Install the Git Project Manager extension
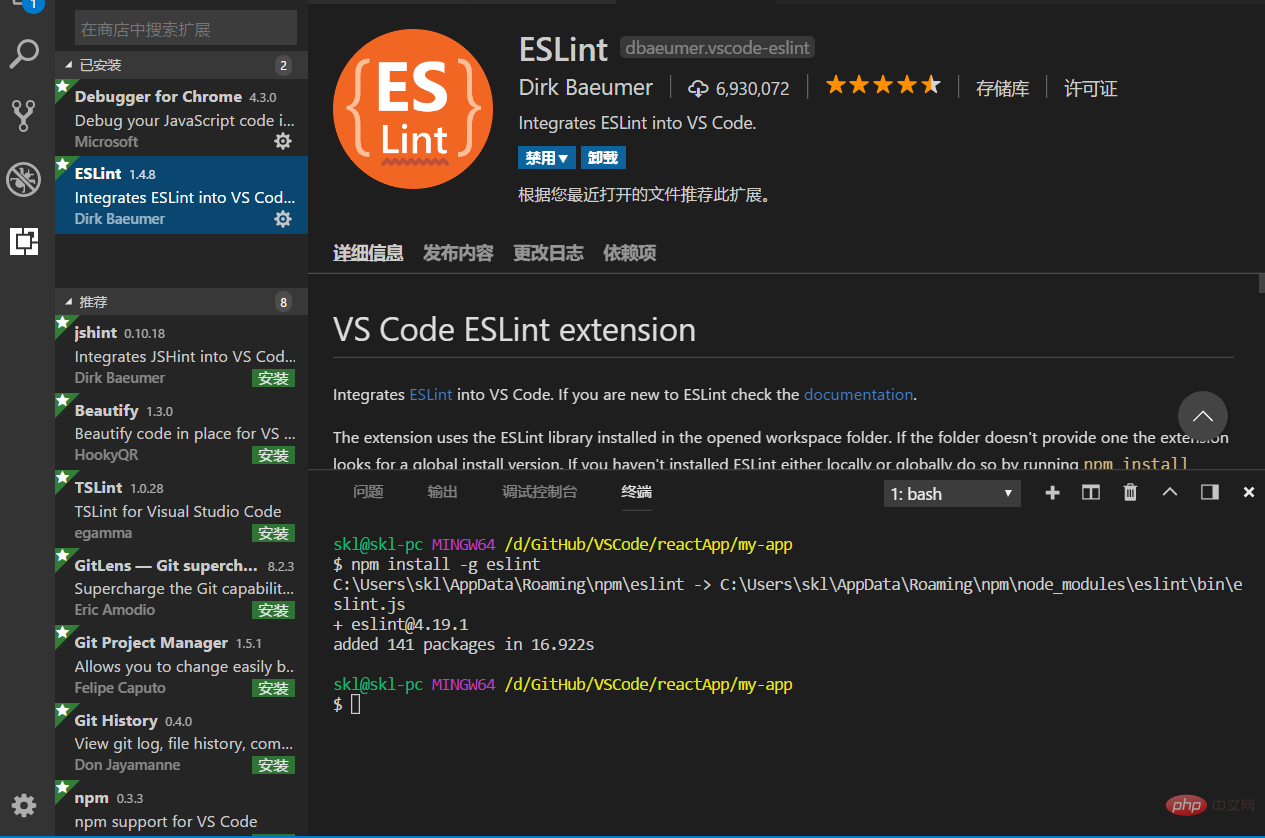 coord(273,688)
